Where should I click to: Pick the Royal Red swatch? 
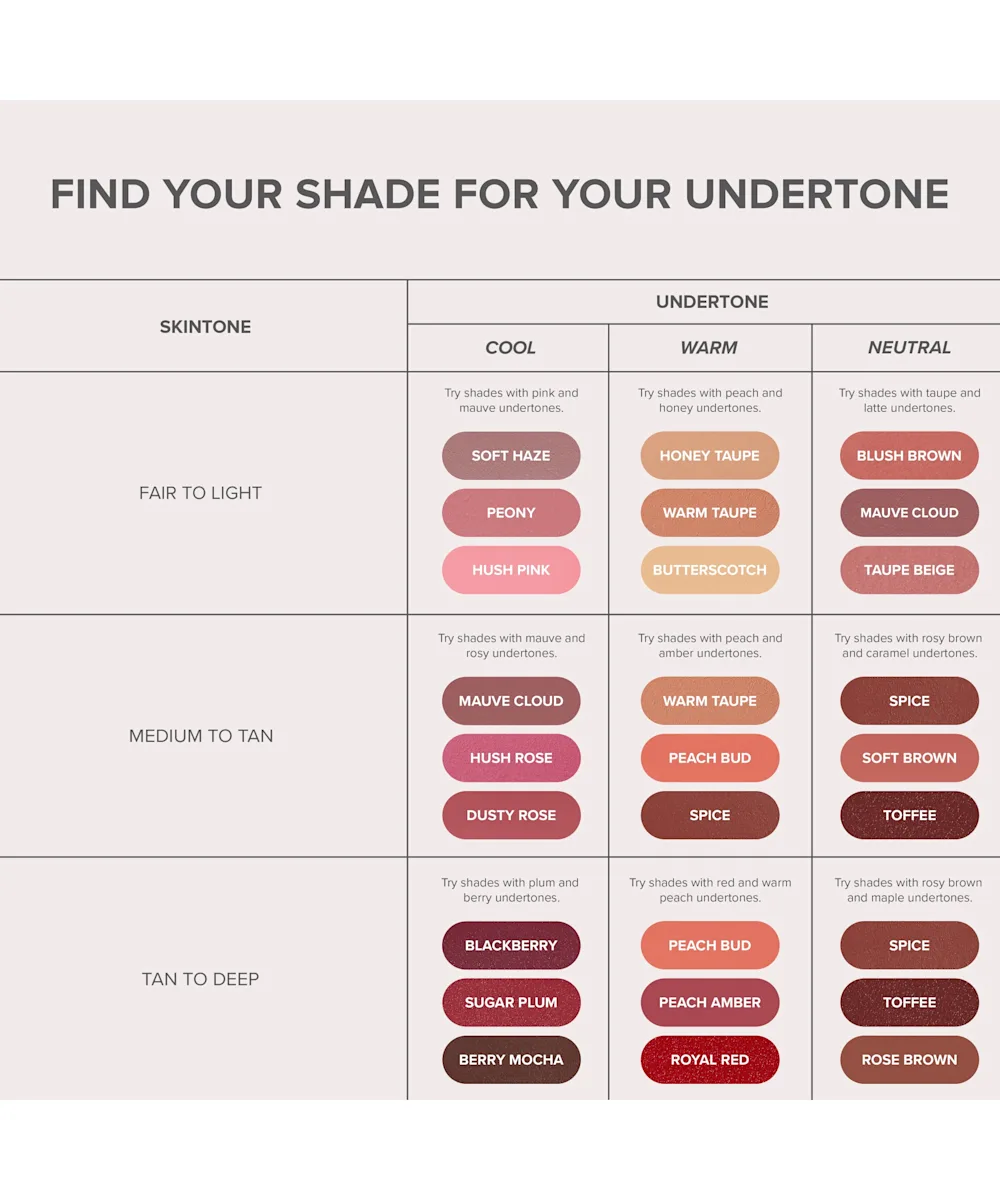(709, 1059)
